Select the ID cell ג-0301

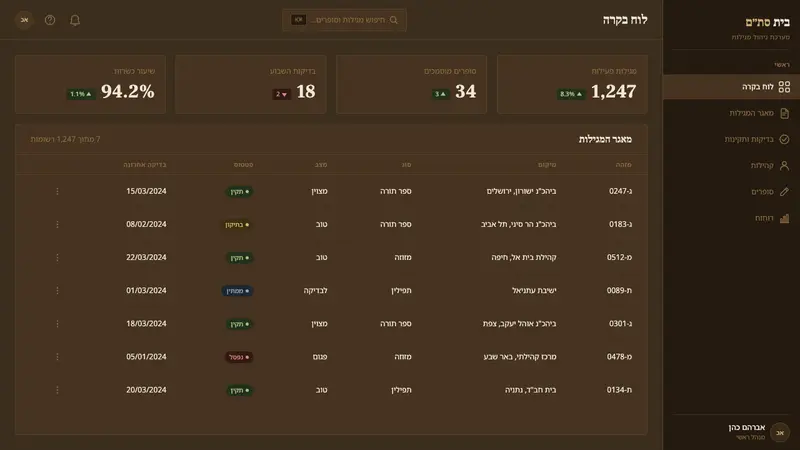click(620, 324)
